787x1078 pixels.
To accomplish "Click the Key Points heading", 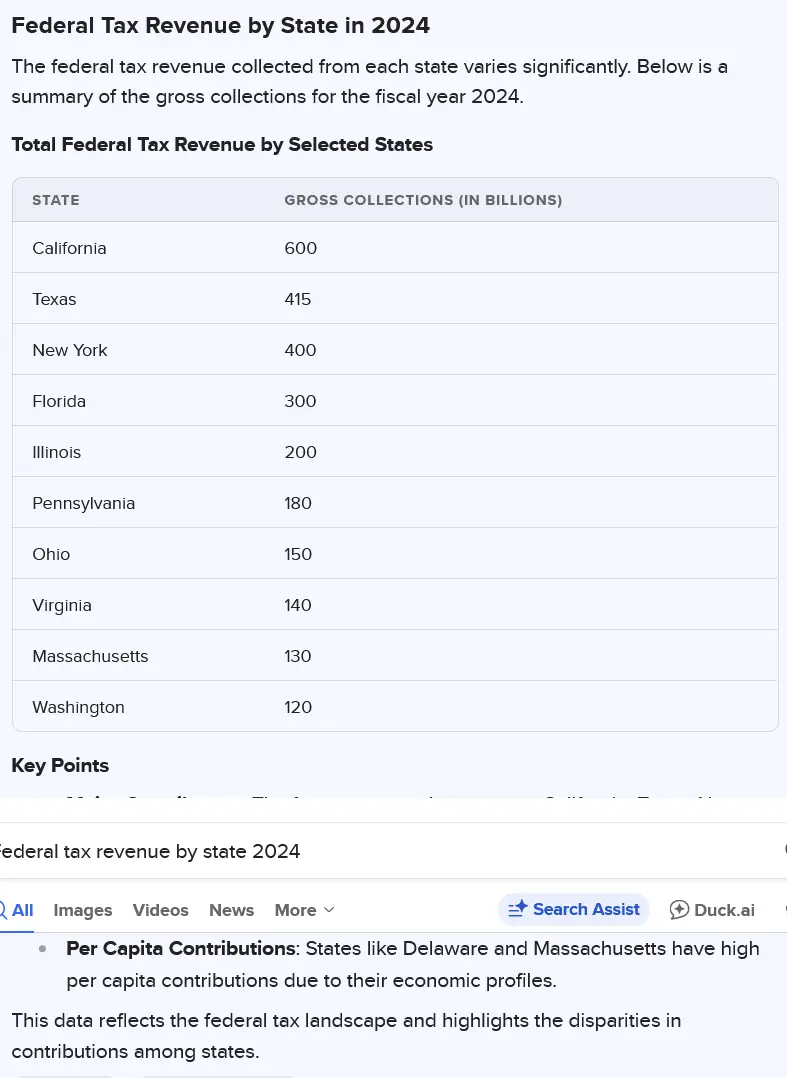I will [x=60, y=765].
